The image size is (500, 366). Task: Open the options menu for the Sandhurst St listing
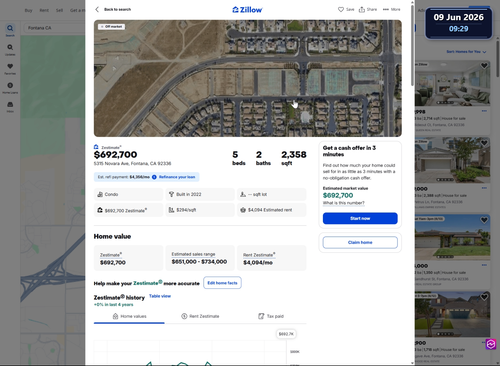484,265
